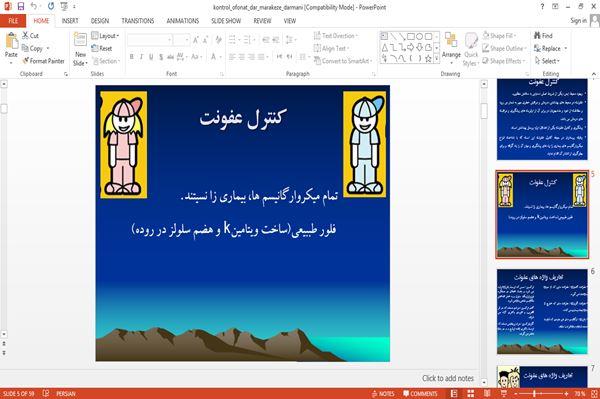600x399 pixels.
Task: Open Normal view from status bar
Action: (x=454, y=394)
